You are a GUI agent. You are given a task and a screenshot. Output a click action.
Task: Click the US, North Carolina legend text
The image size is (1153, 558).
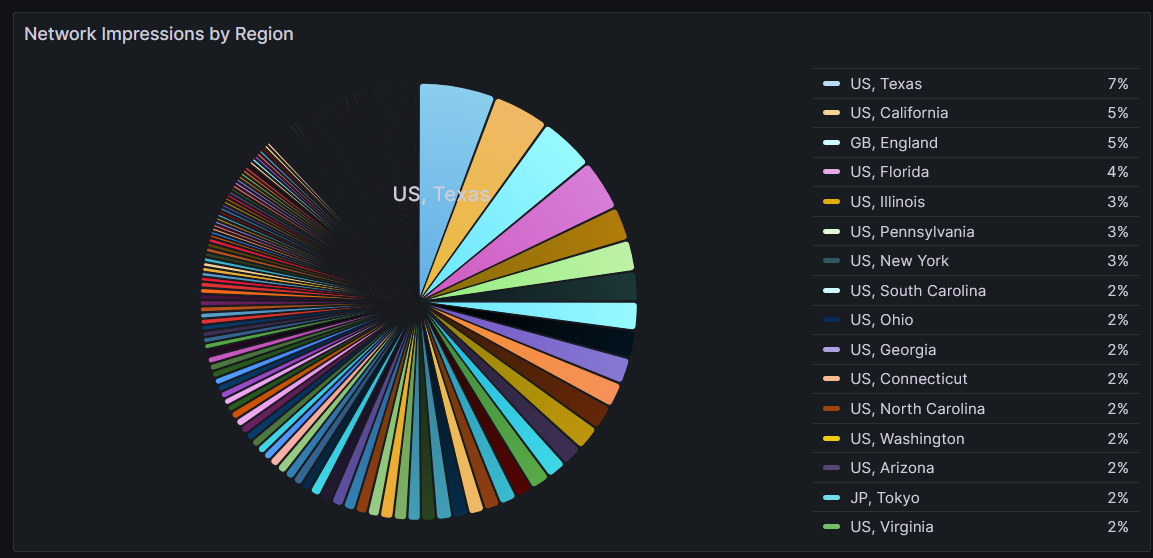[916, 409]
